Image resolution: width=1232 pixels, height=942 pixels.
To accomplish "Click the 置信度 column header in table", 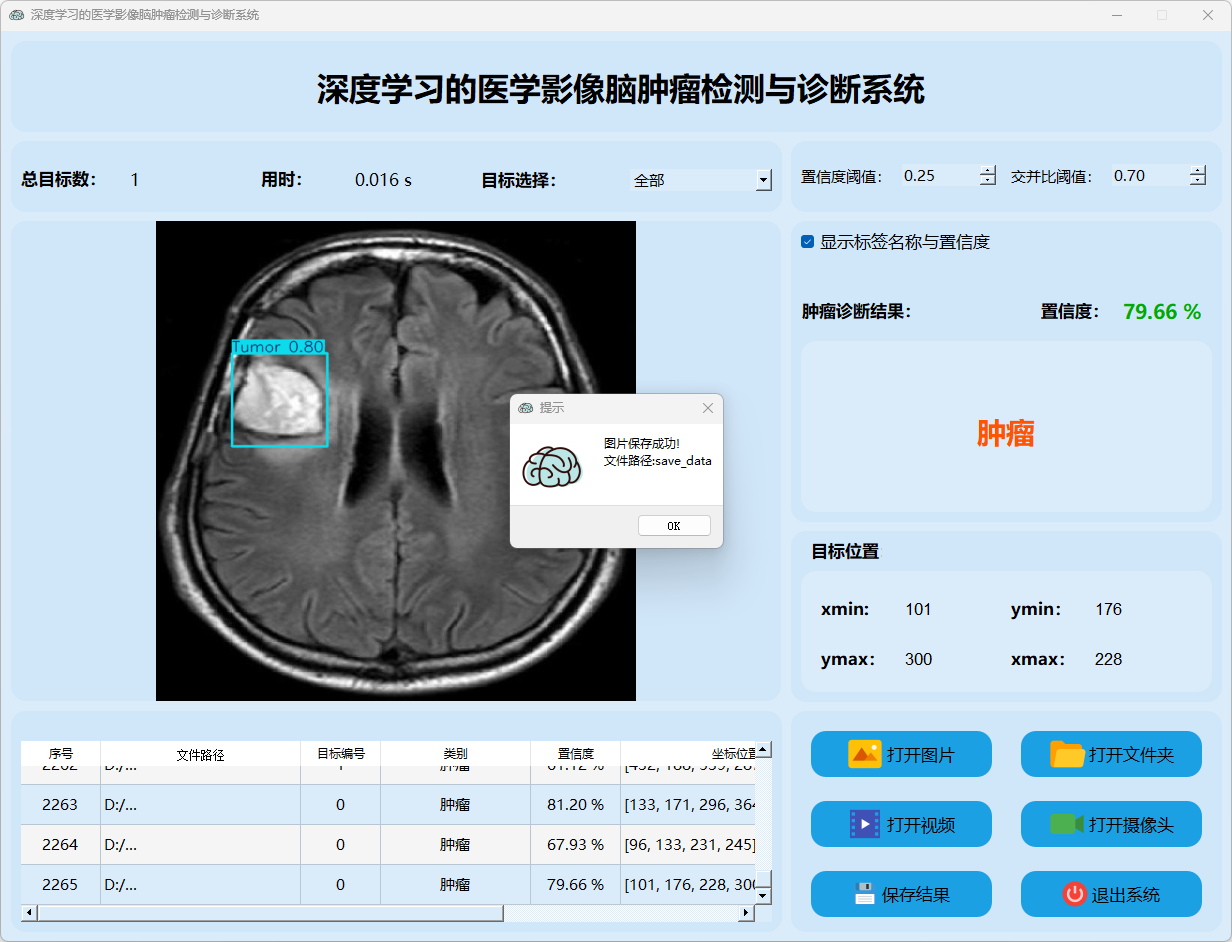I will point(575,754).
